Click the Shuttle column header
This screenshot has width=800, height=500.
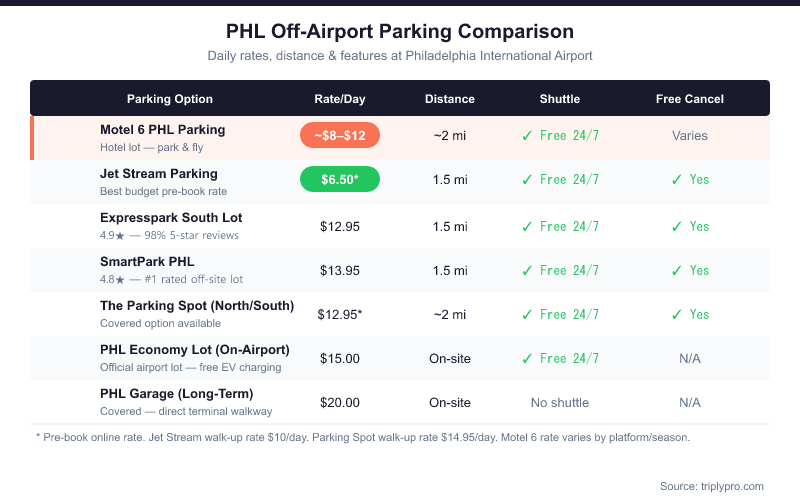[560, 99]
